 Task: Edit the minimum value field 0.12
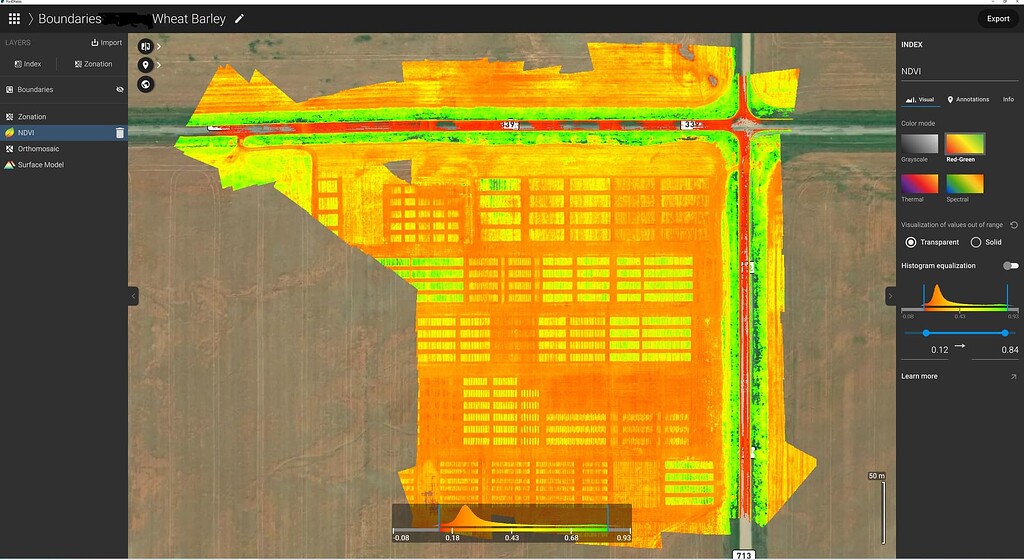[x=927, y=350]
